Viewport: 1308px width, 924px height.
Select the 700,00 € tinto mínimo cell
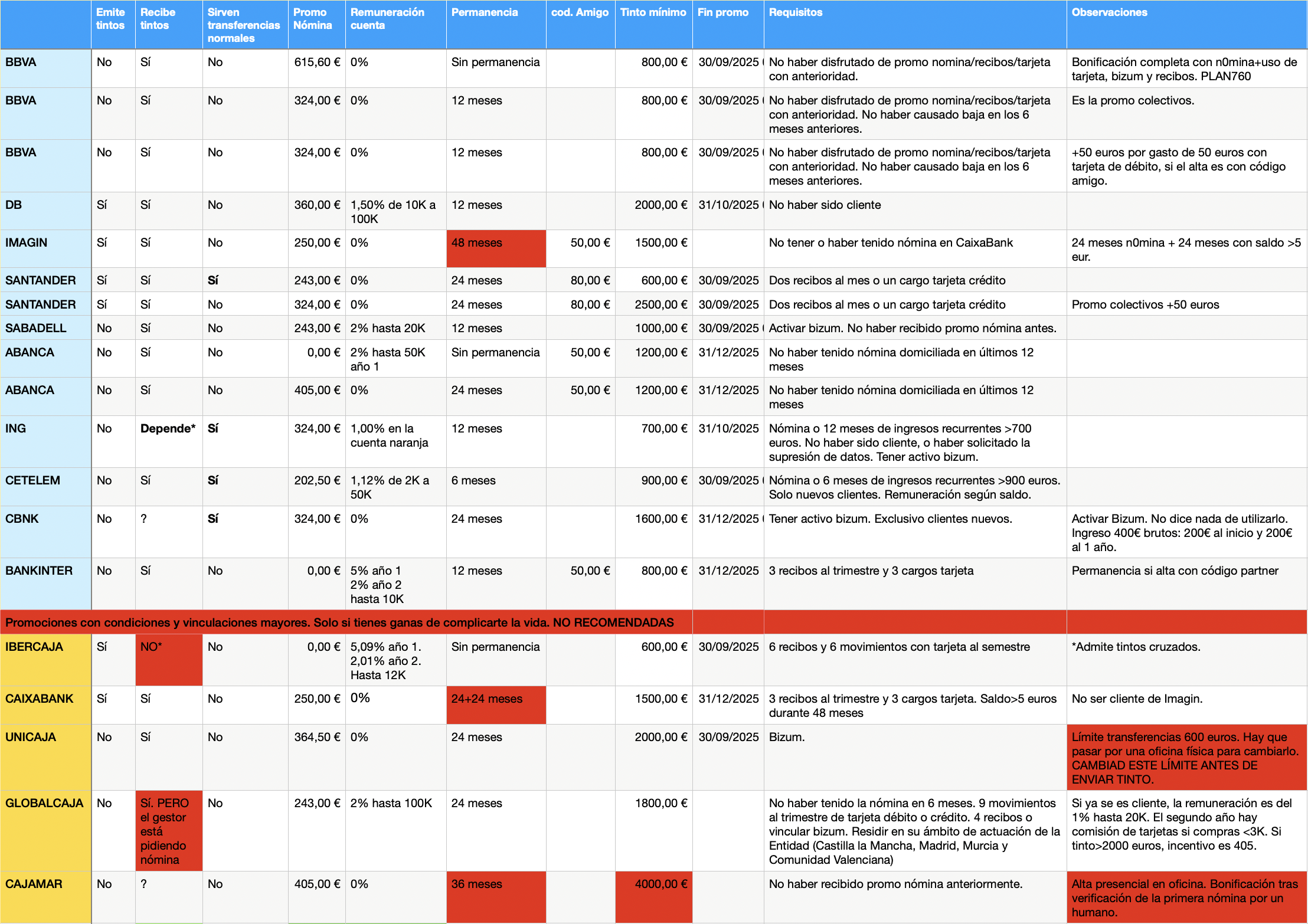click(x=654, y=441)
